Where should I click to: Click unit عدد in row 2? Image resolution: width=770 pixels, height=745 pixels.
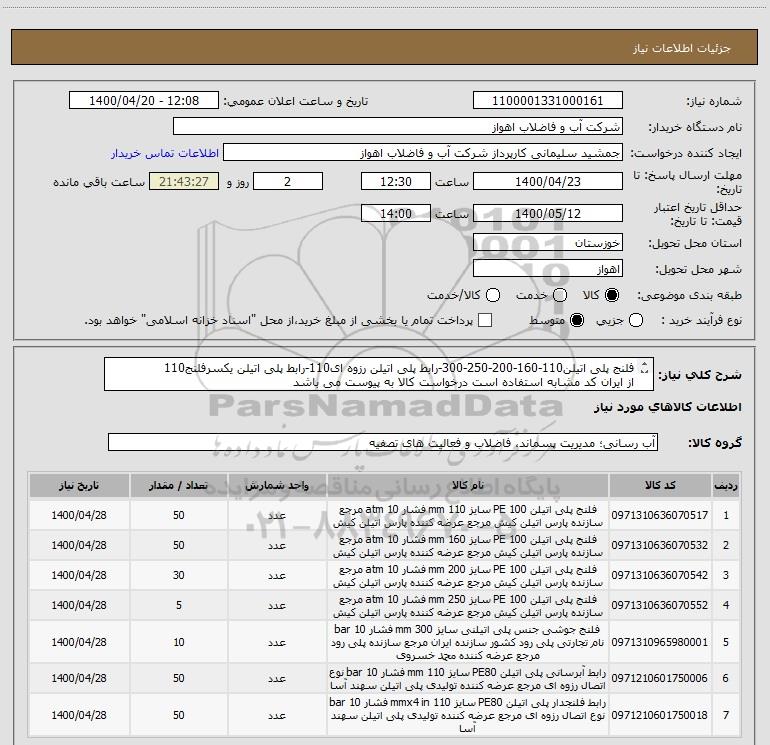pyautogui.click(x=277, y=546)
